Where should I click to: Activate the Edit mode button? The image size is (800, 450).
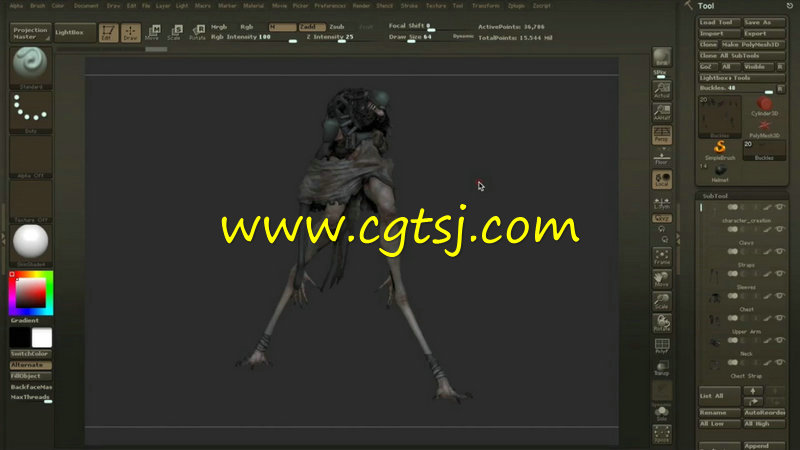108,33
